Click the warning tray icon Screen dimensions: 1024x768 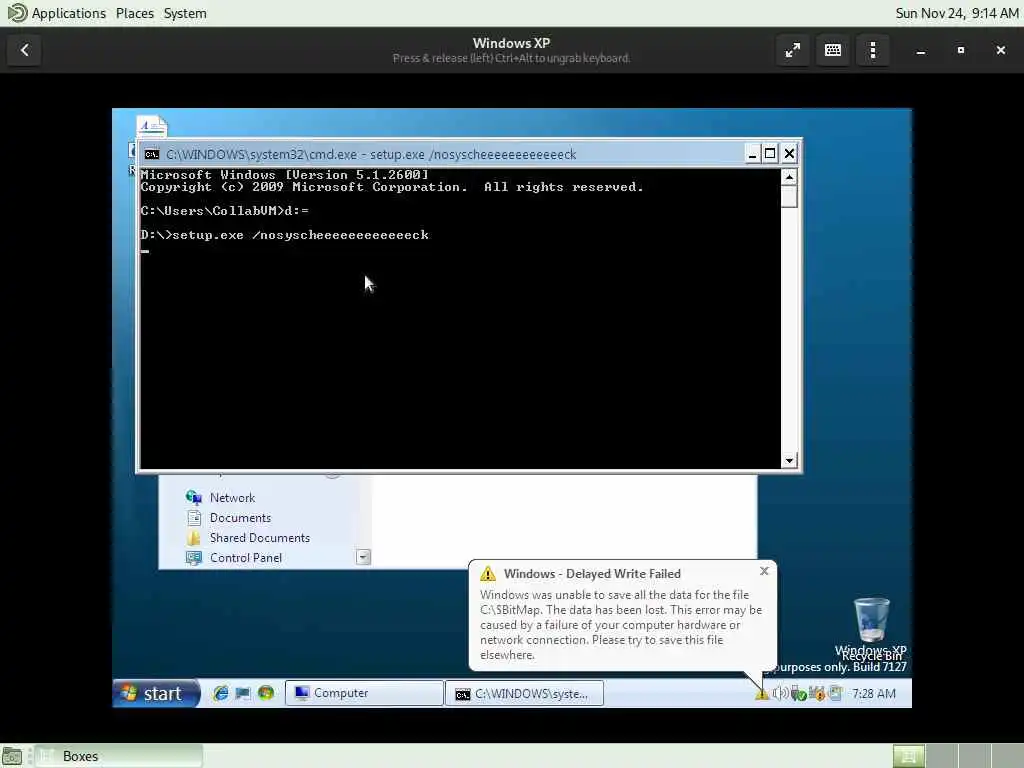[x=761, y=694]
